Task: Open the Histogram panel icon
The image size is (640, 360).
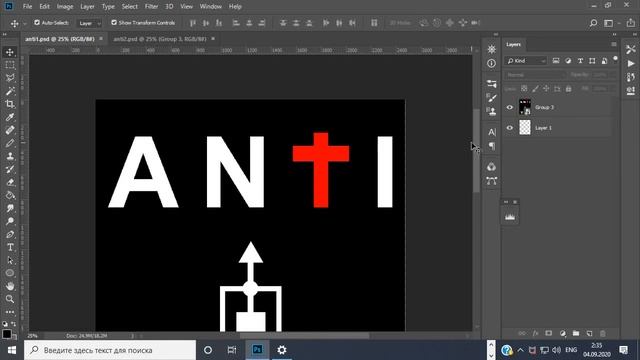Action: pyautogui.click(x=510, y=217)
